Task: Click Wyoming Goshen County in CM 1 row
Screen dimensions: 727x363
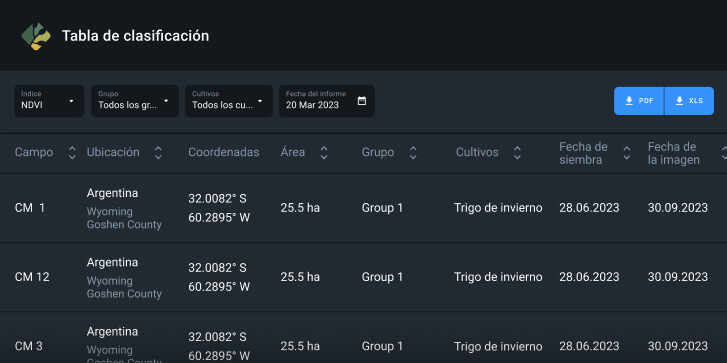Action: point(124,218)
